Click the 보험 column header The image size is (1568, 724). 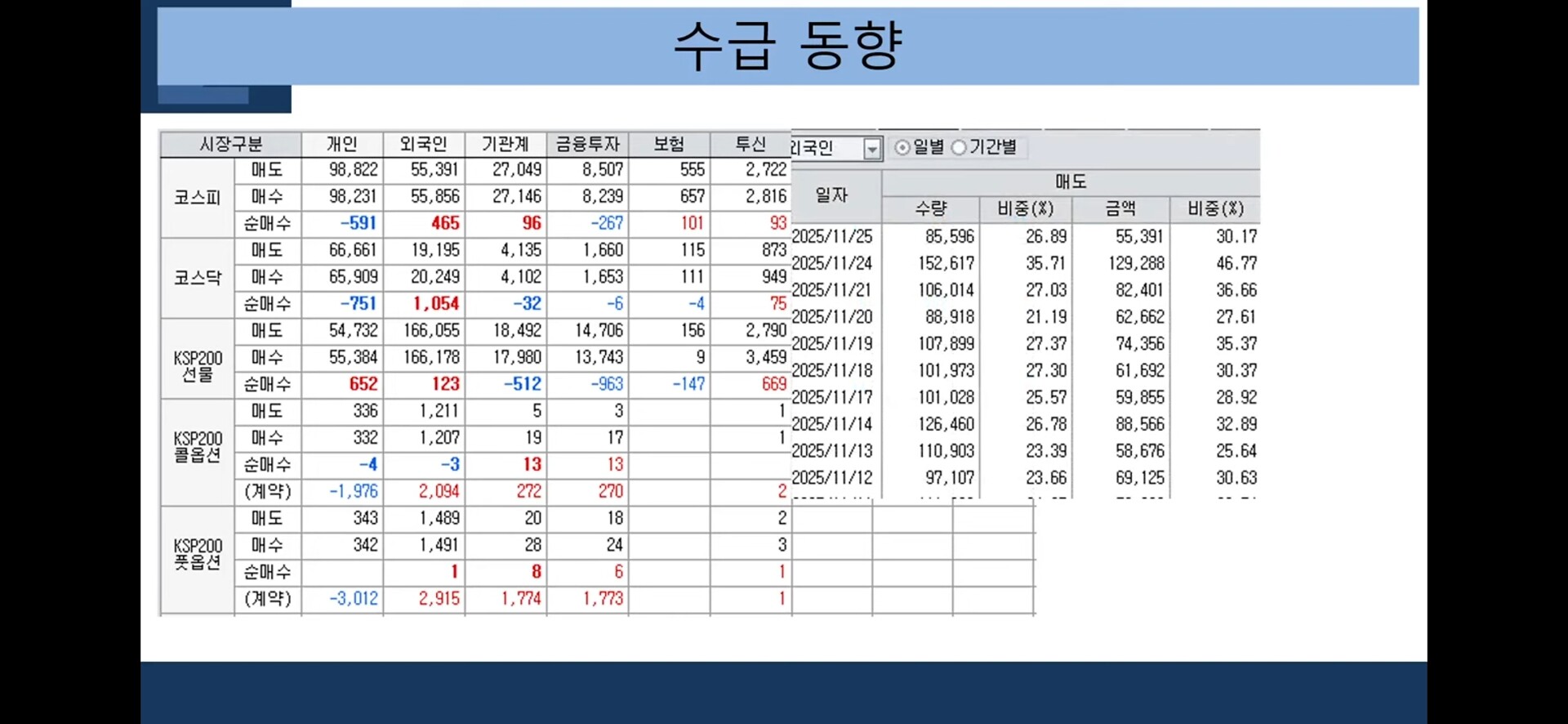tap(670, 145)
